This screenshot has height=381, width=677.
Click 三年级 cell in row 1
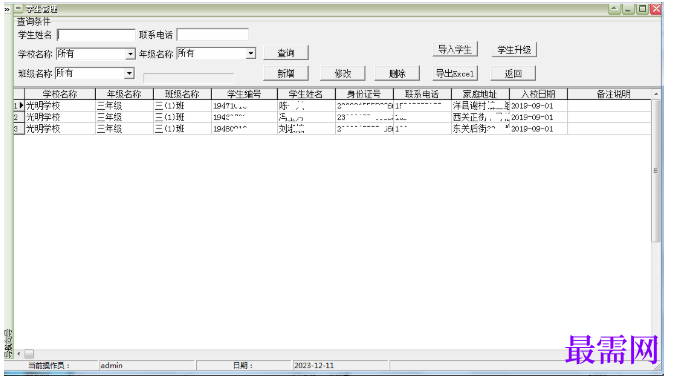click(x=124, y=105)
